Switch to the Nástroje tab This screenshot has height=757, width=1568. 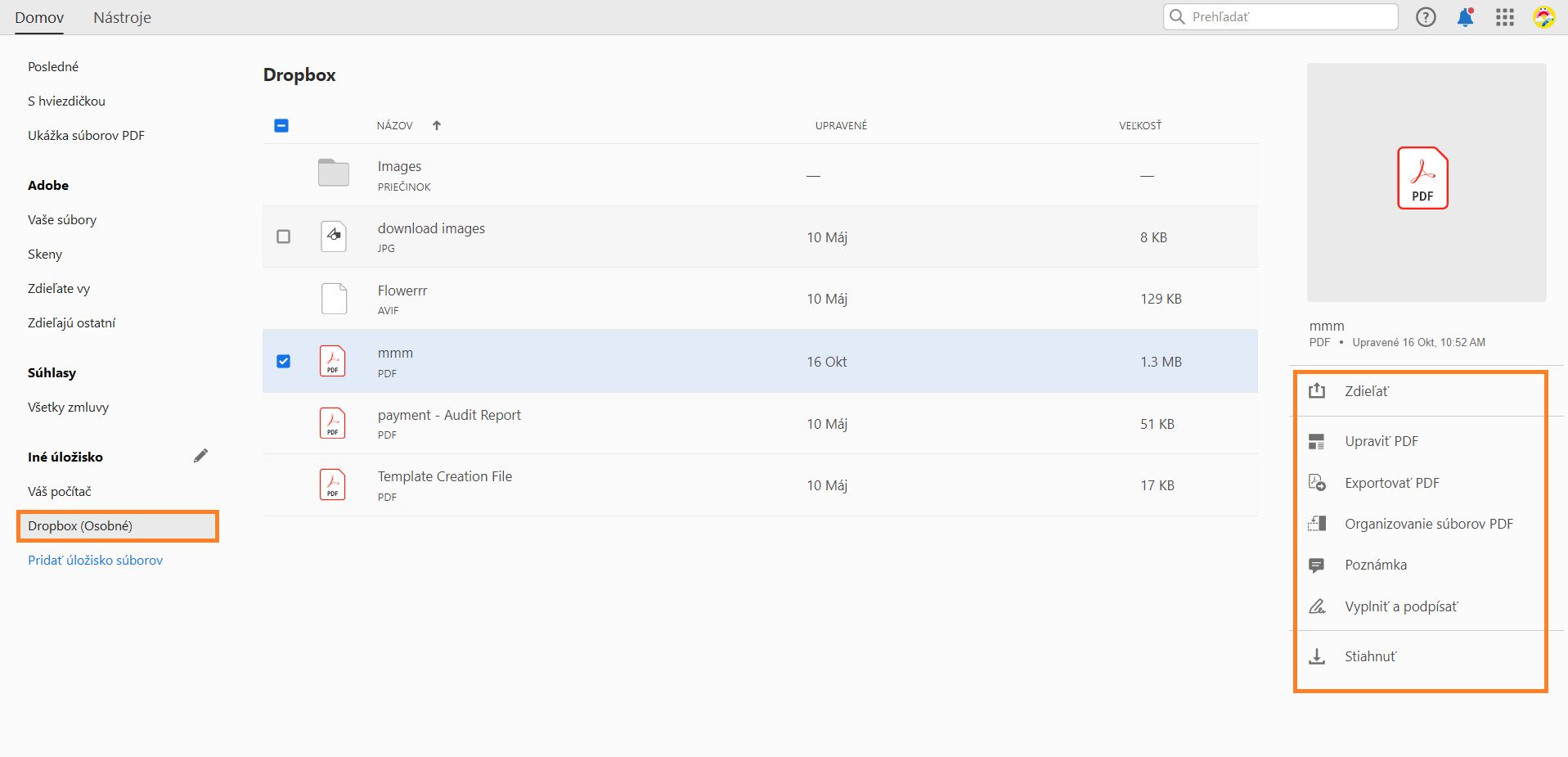(122, 17)
